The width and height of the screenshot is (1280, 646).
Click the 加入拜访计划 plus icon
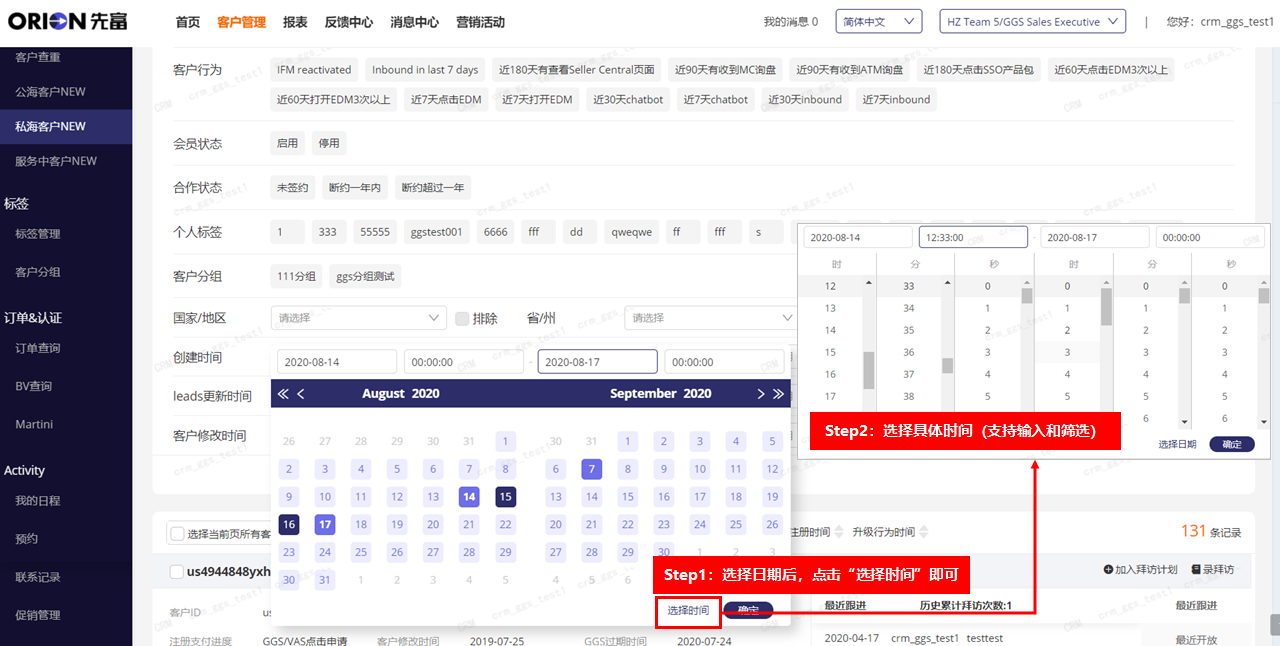point(1108,569)
